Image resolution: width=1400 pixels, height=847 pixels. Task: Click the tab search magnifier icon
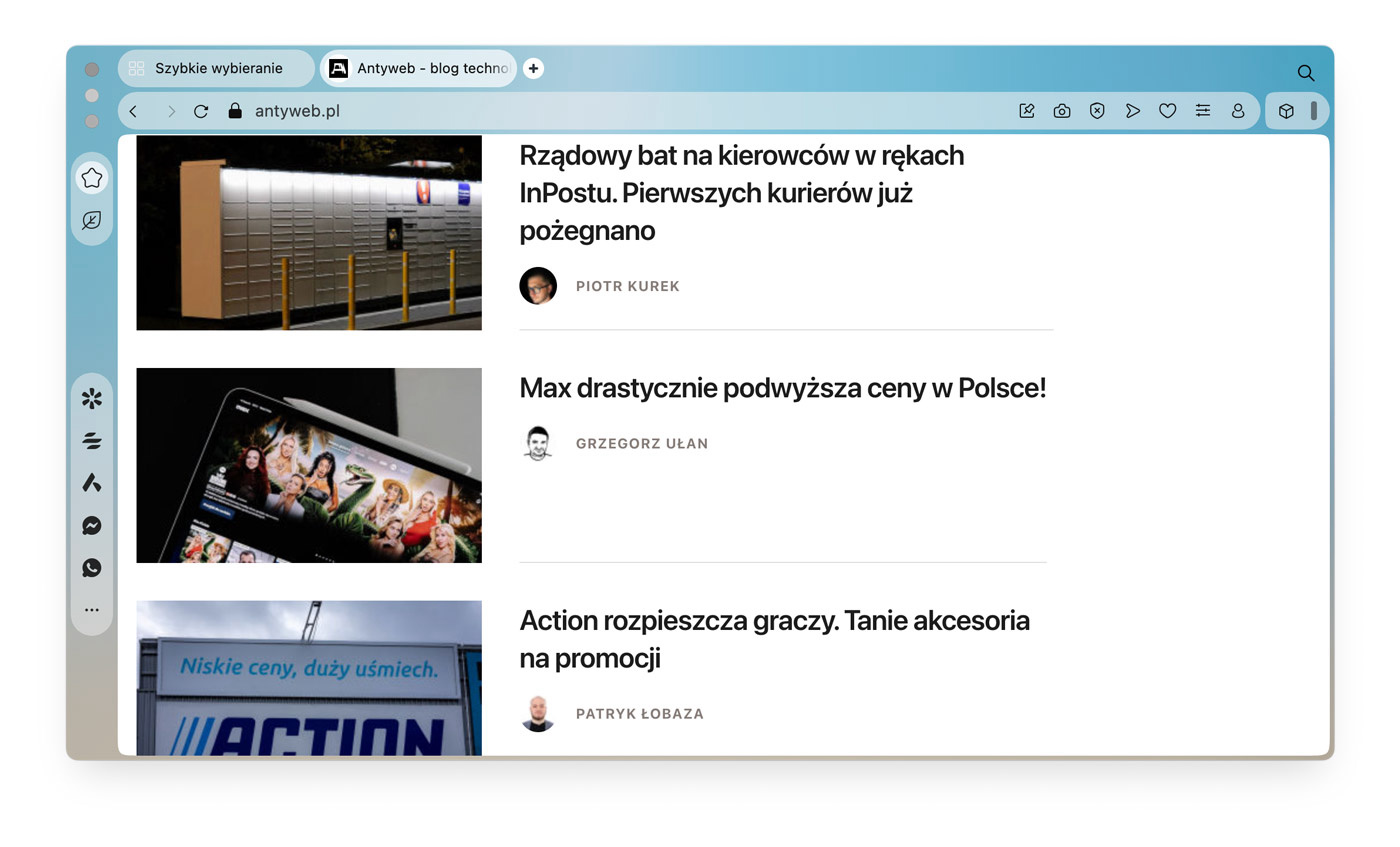pos(1305,73)
